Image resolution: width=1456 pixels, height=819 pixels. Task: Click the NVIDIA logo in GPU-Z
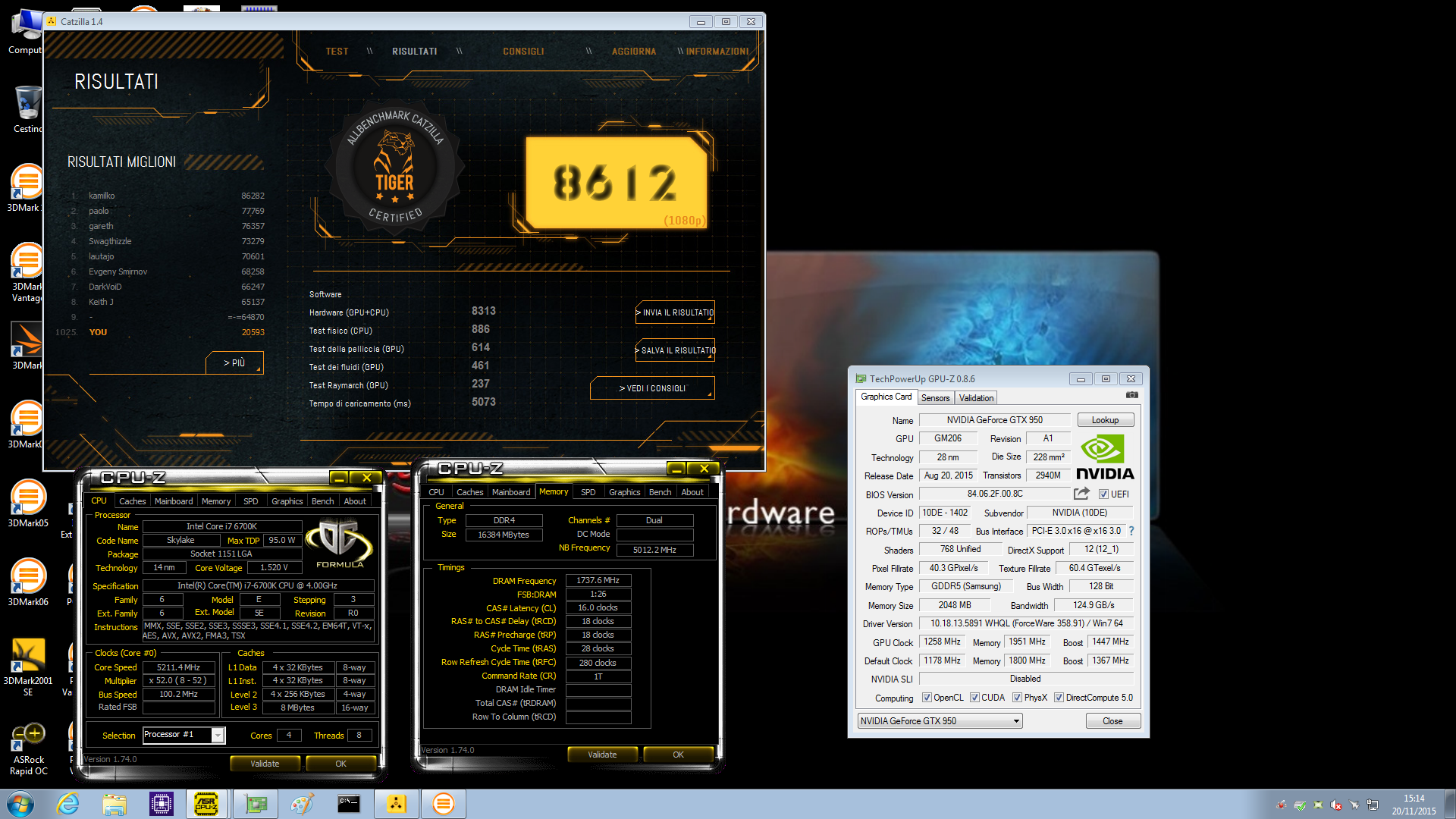coord(1105,457)
